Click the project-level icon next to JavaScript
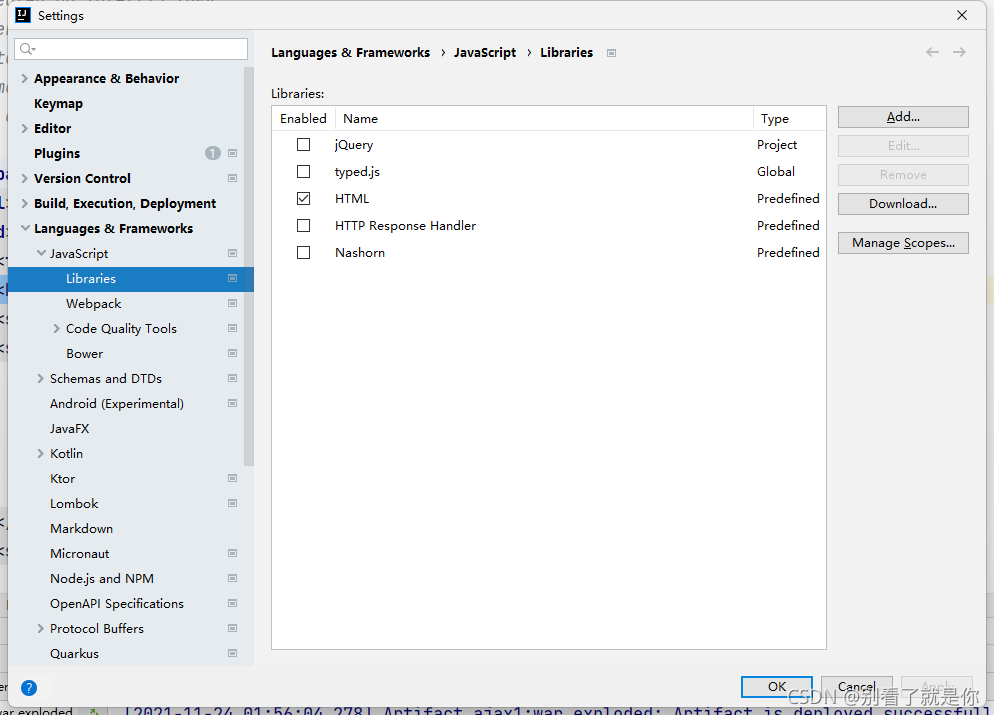This screenshot has width=994, height=715. click(x=232, y=254)
